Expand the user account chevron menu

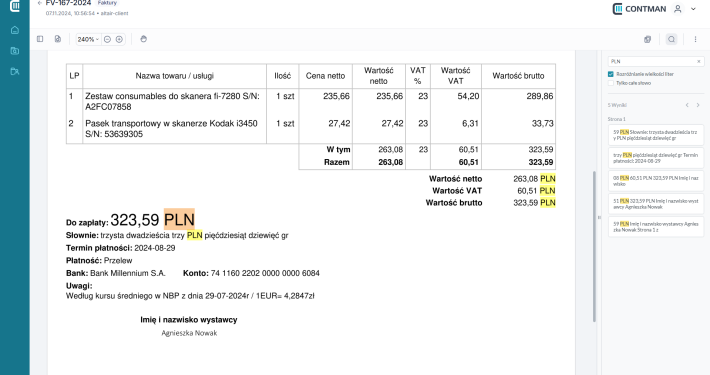click(x=693, y=9)
